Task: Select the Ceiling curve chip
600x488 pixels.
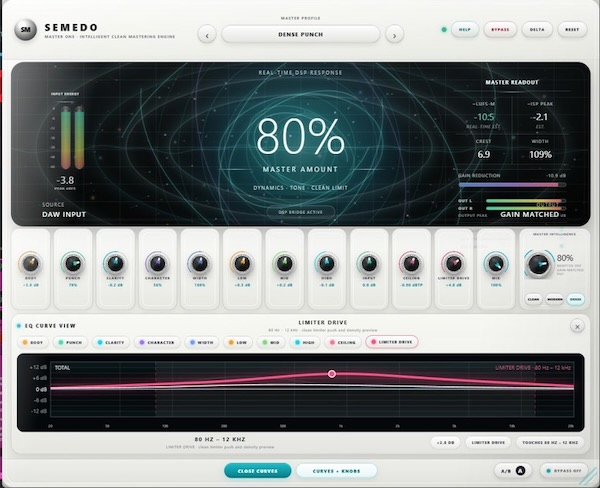Action: [x=343, y=342]
